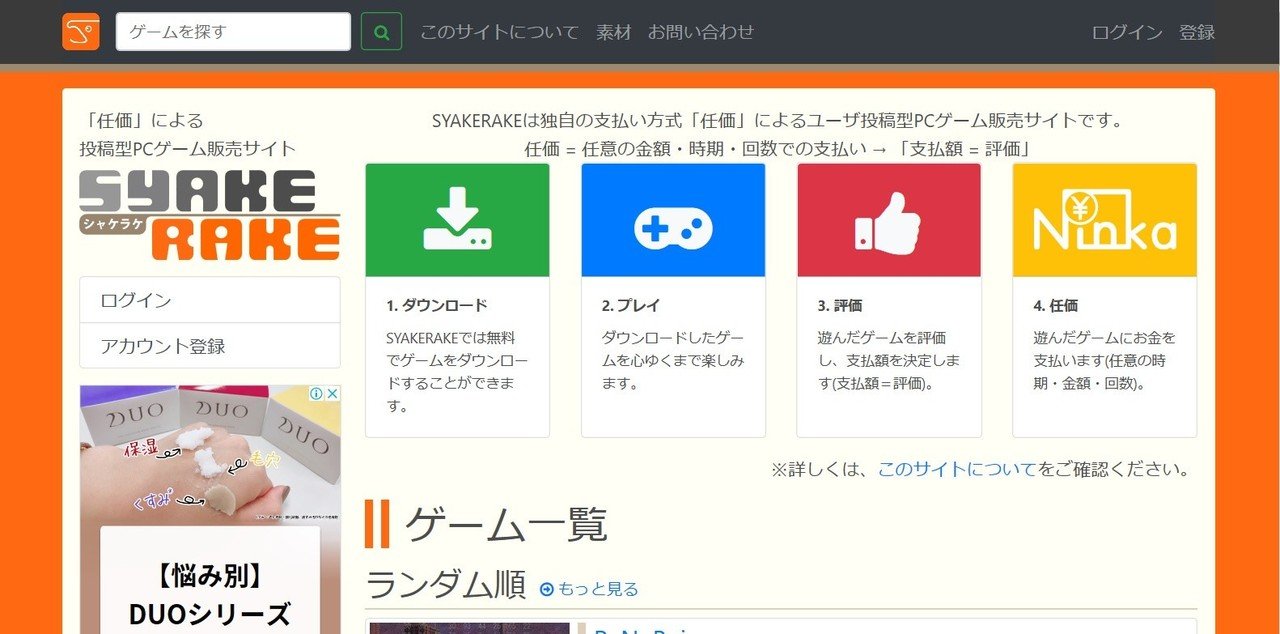Focus the ゲームを探す search field

[x=233, y=32]
